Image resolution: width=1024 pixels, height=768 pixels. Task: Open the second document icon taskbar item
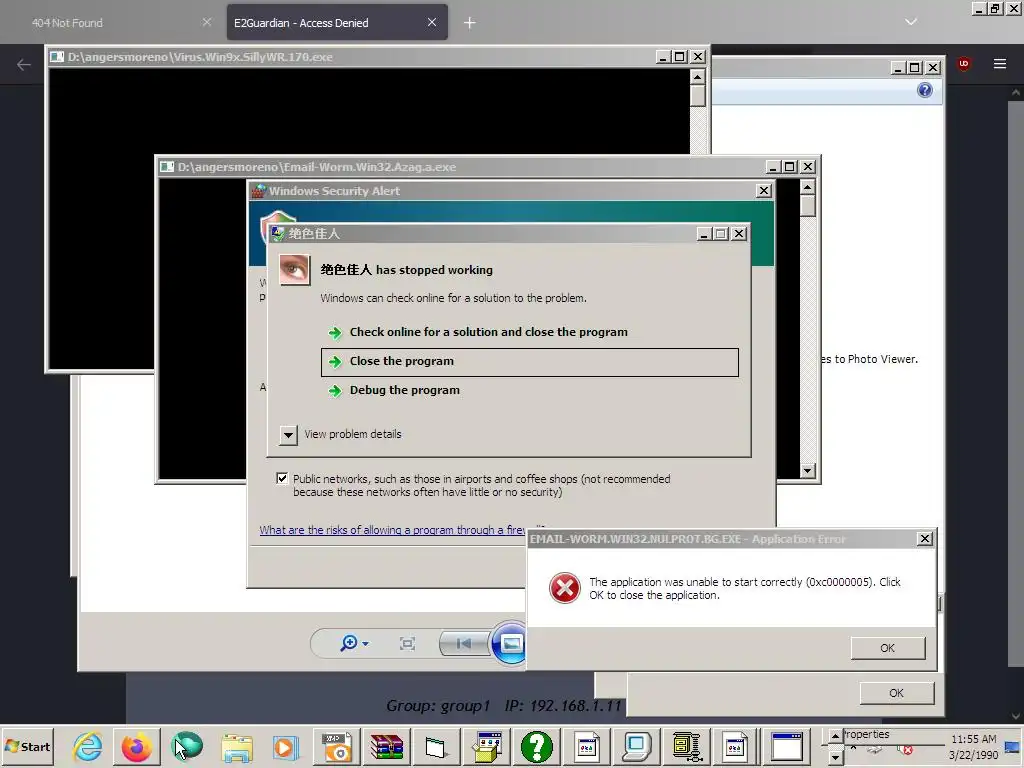(736, 747)
